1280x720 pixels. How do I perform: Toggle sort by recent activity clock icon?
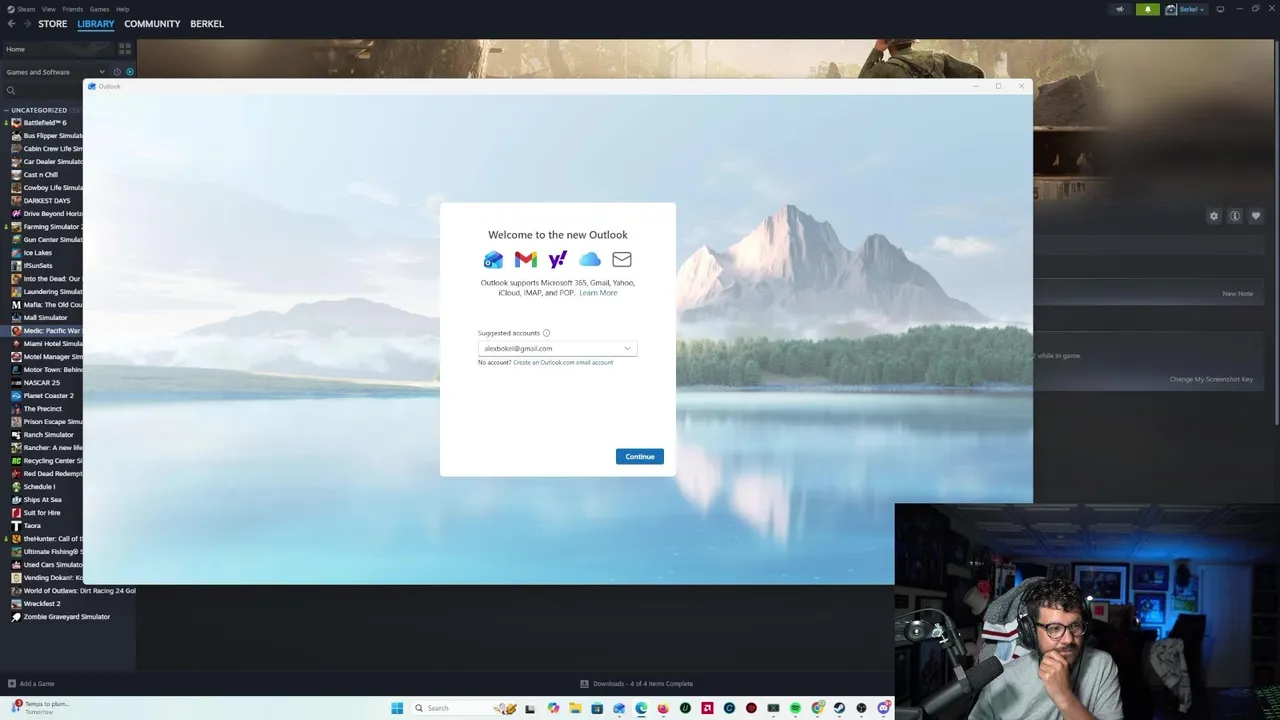coord(117,72)
